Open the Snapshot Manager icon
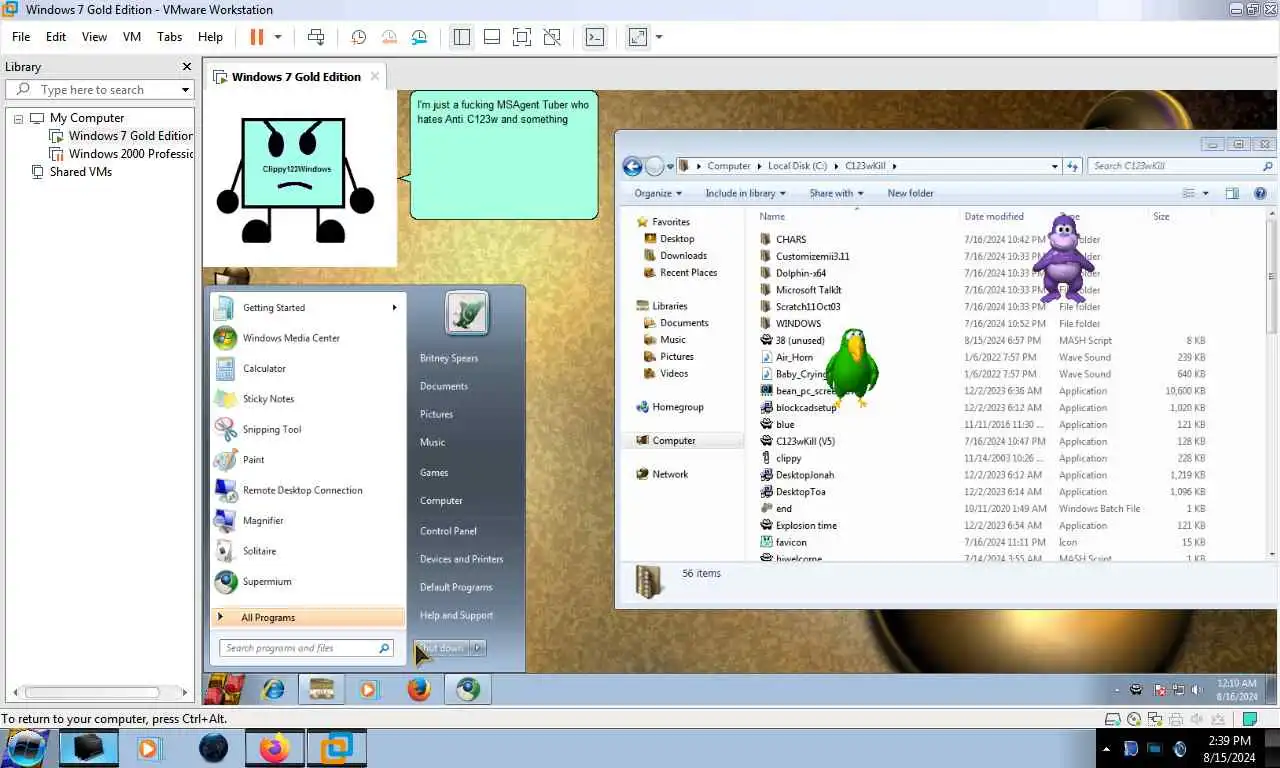1280x768 pixels. point(419,37)
